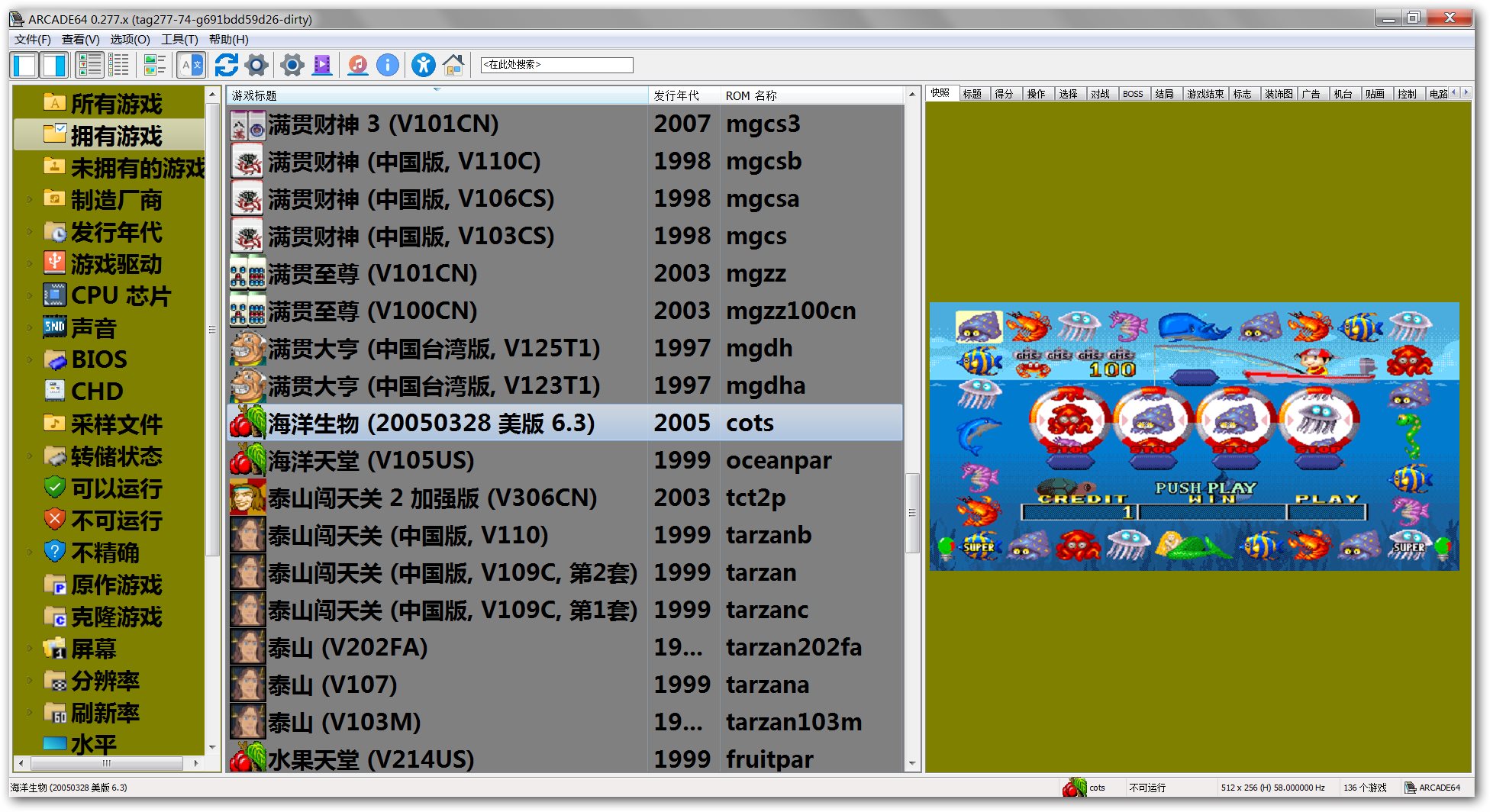Click the cots icon in status bar
This screenshot has width=1490, height=812.
click(1074, 787)
